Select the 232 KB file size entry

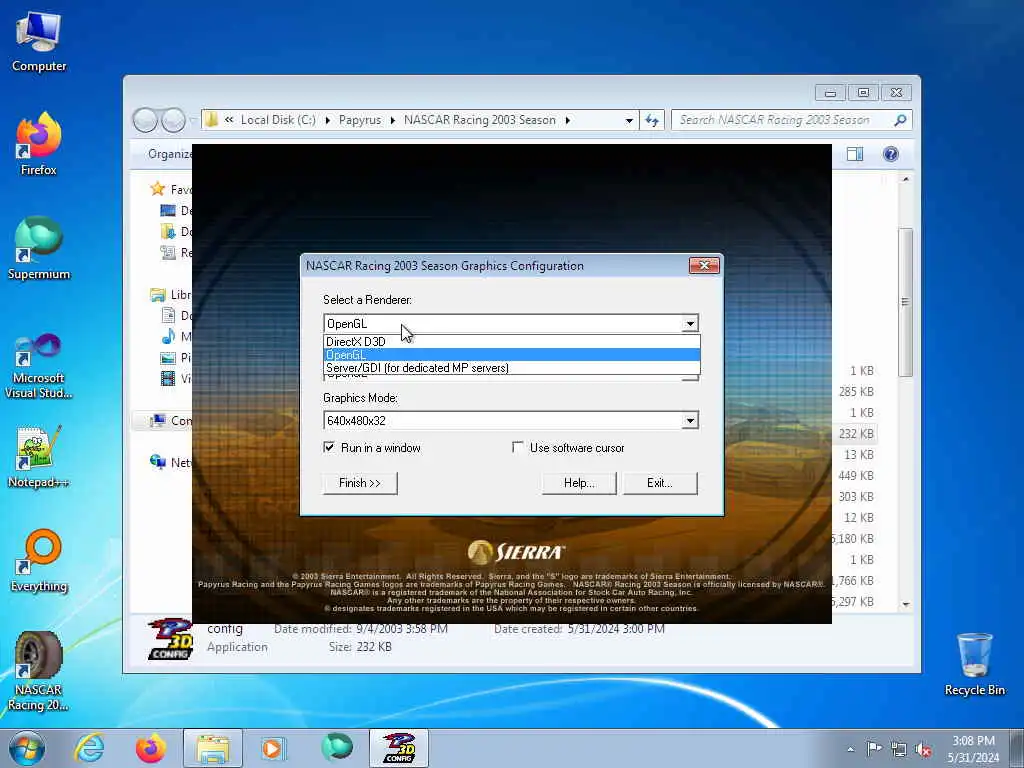[x=856, y=434]
